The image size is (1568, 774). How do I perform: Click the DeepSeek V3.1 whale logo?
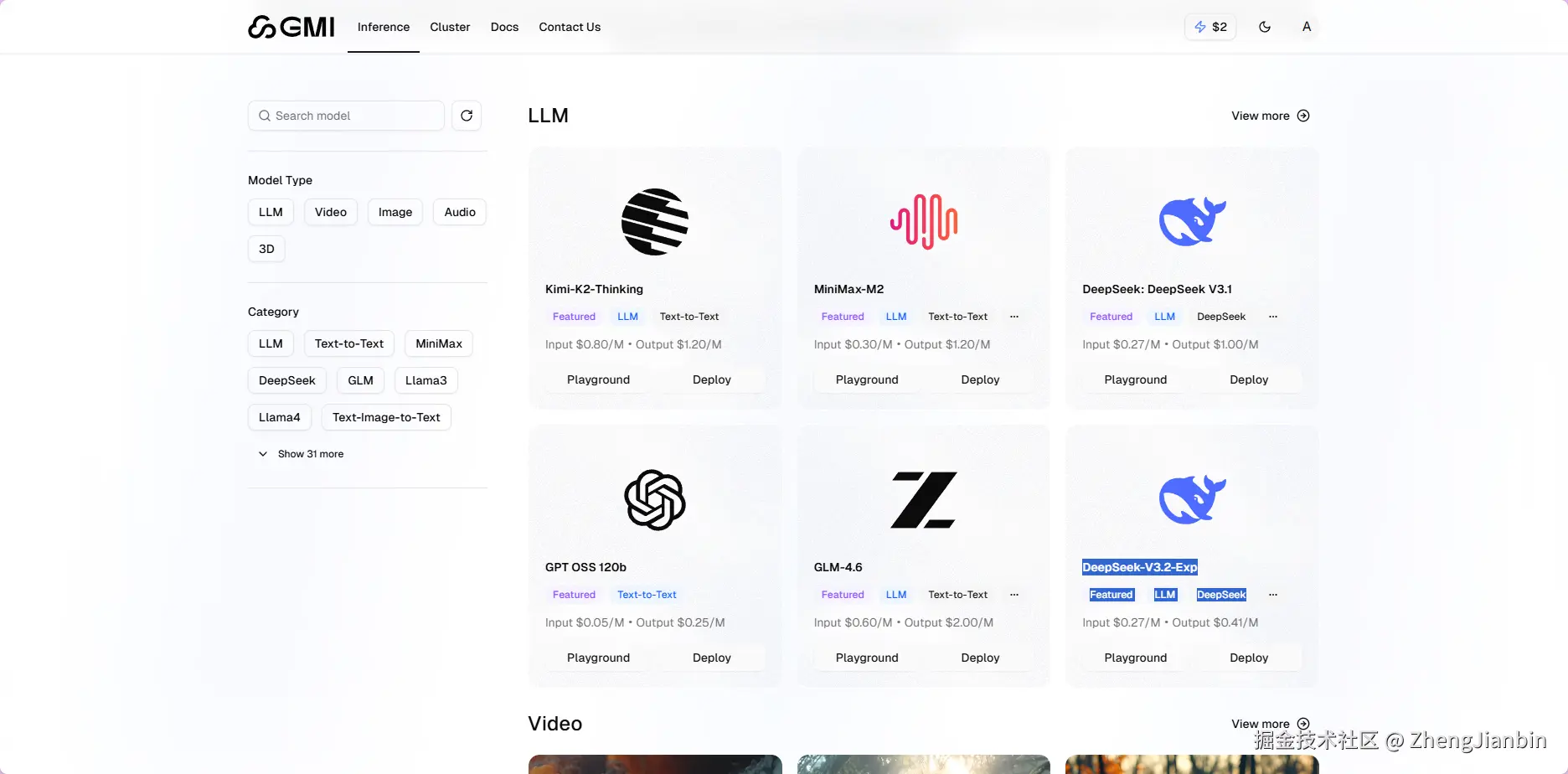(x=1192, y=222)
